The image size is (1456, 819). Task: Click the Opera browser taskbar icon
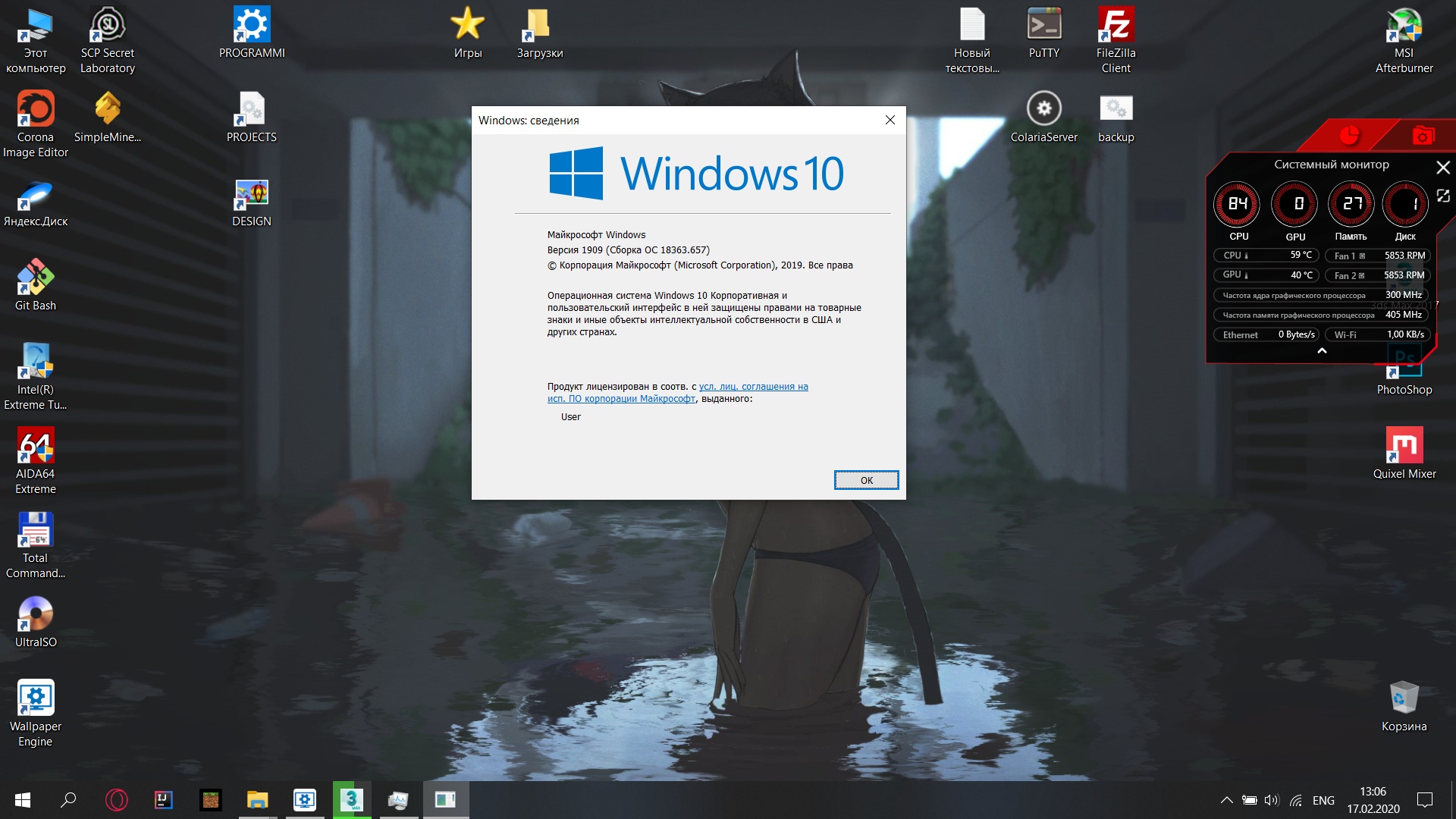coord(117,800)
